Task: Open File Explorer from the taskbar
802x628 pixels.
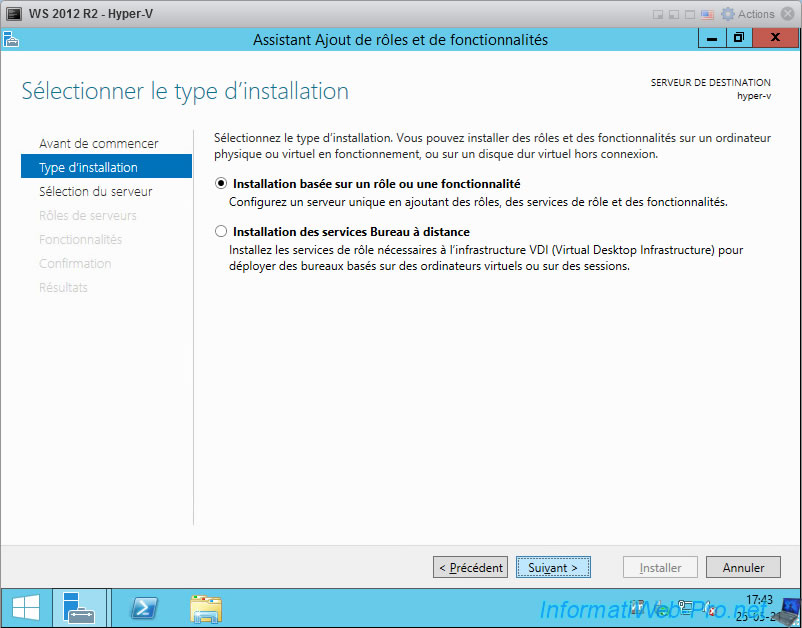Action: coord(206,609)
